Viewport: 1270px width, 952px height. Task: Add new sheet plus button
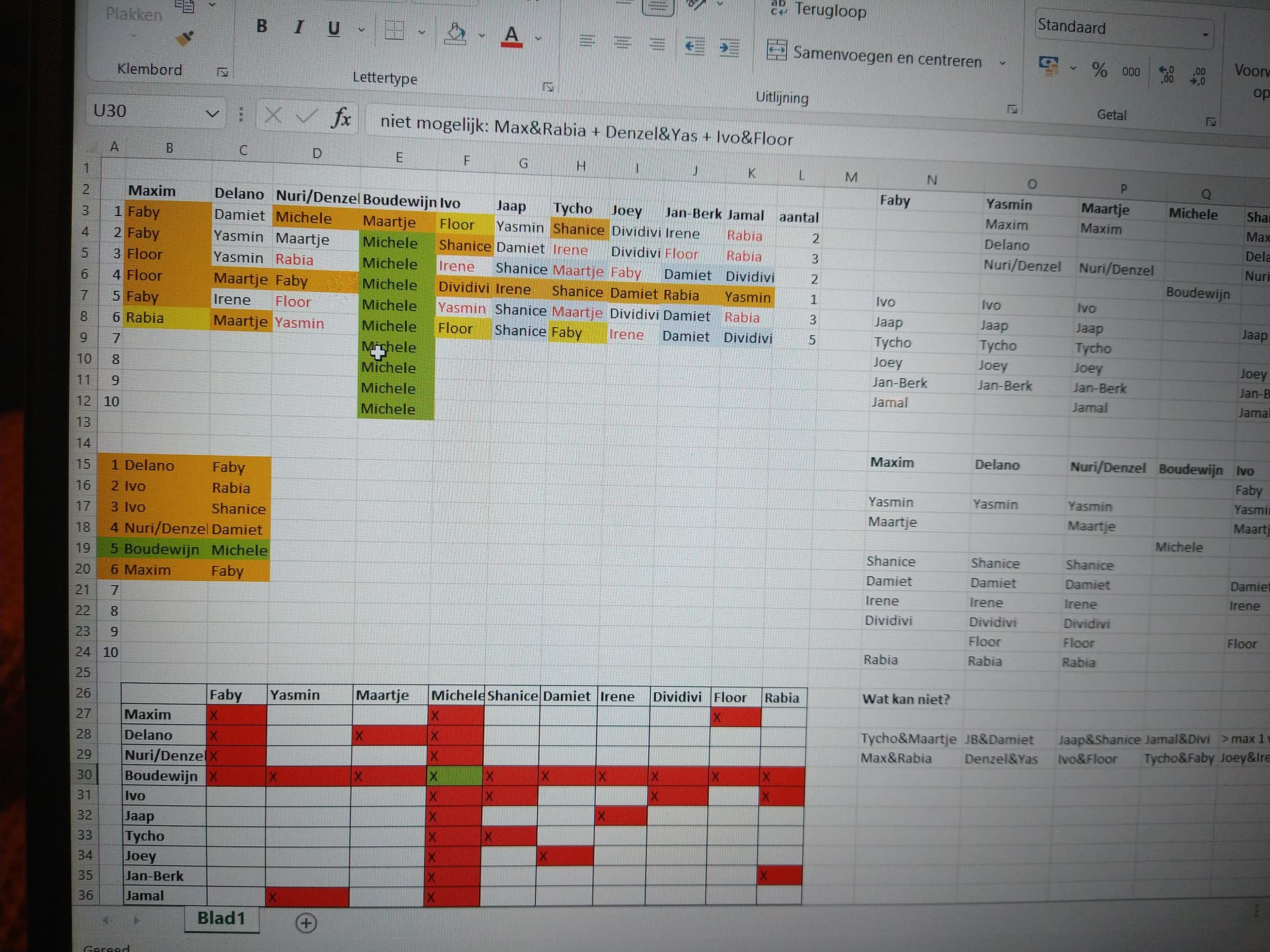(306, 923)
